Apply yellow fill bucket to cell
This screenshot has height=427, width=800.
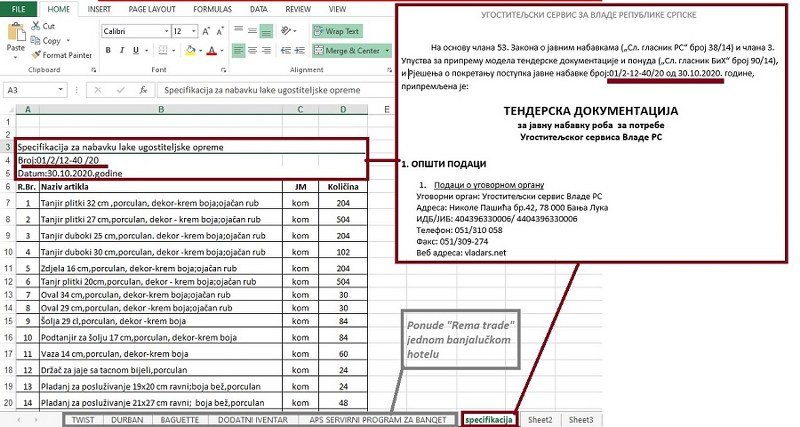point(190,51)
